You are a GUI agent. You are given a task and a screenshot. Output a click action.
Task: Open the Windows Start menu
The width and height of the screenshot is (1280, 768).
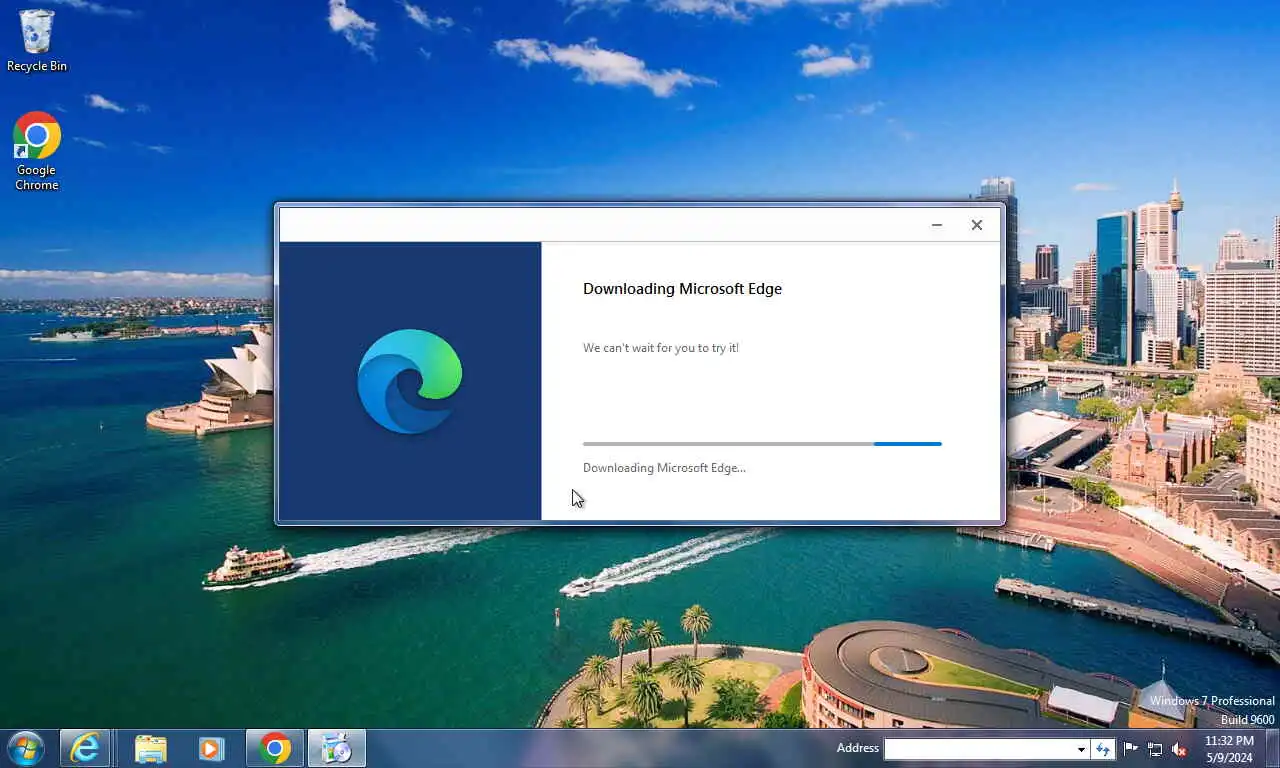[26, 748]
